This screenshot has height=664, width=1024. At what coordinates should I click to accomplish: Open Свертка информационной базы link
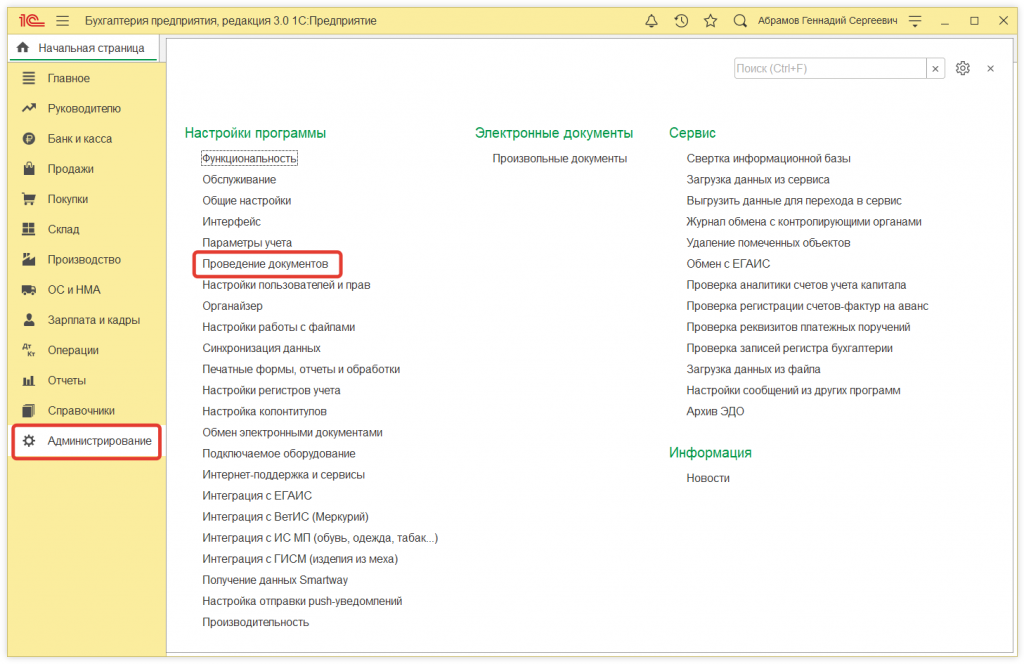coord(768,158)
